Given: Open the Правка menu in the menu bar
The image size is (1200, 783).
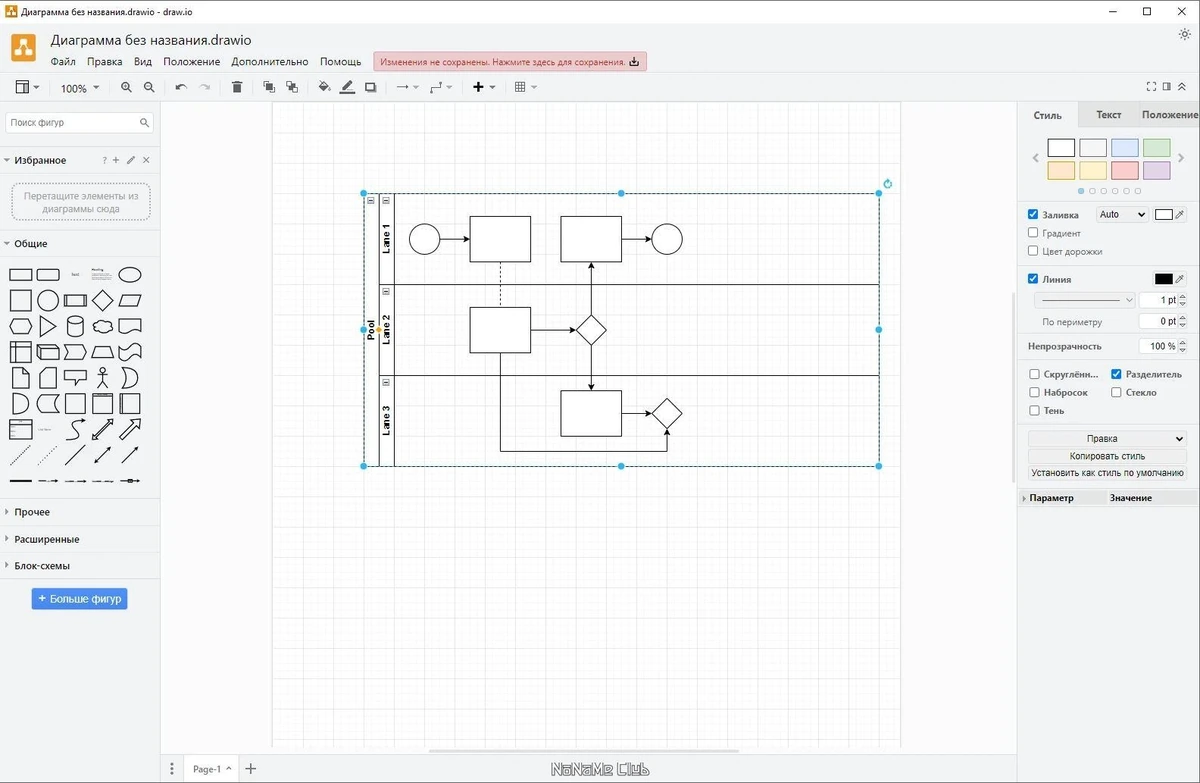Looking at the screenshot, I should pos(104,62).
